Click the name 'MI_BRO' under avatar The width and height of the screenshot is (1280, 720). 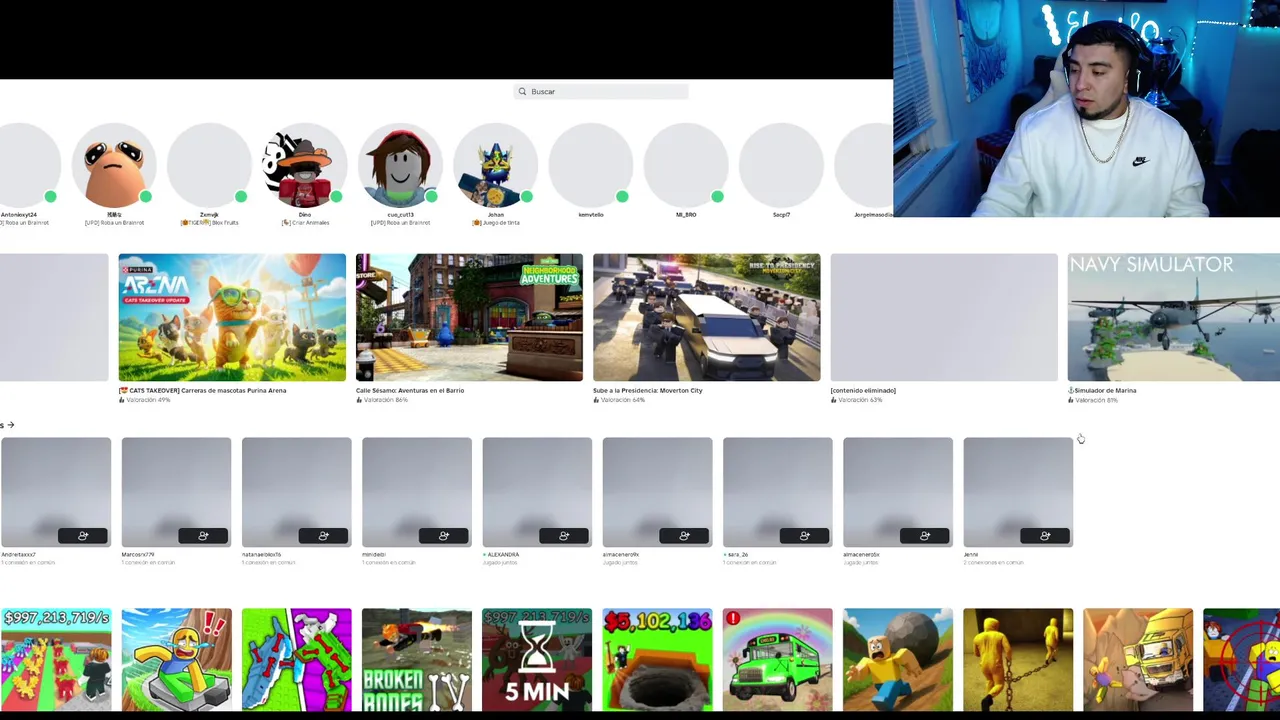point(686,215)
